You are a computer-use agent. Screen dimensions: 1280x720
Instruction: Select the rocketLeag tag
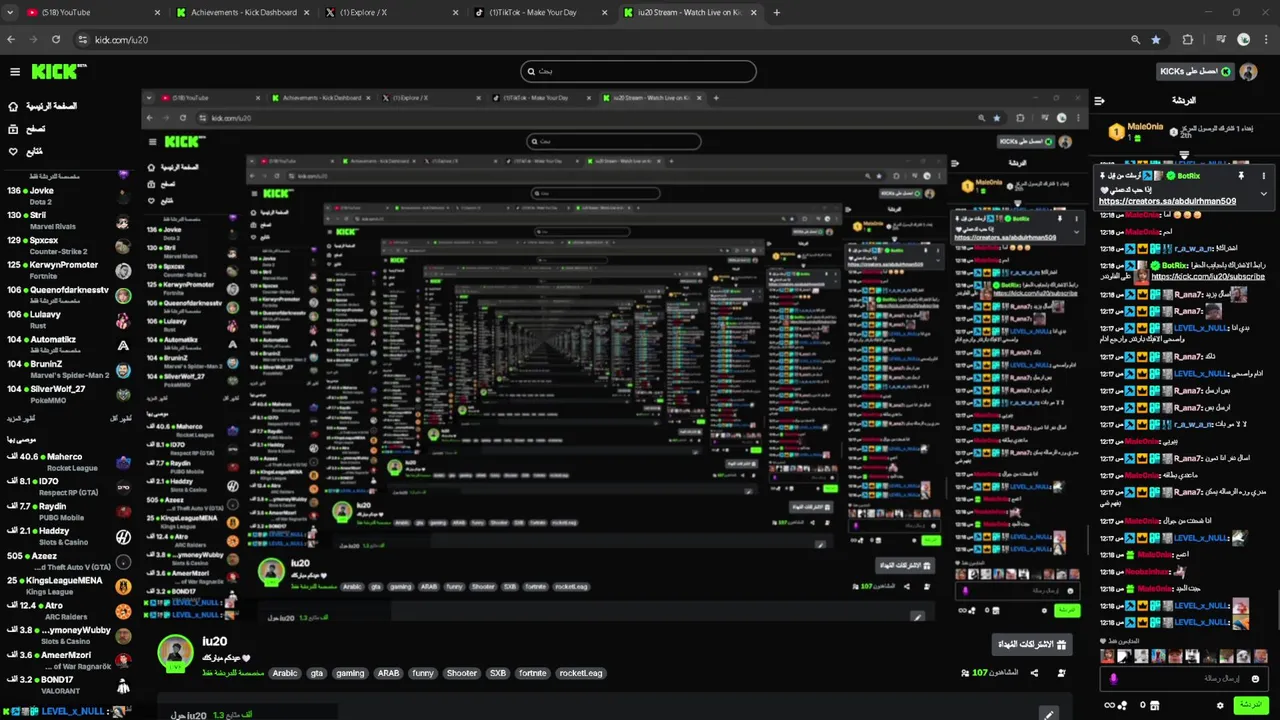(581, 673)
